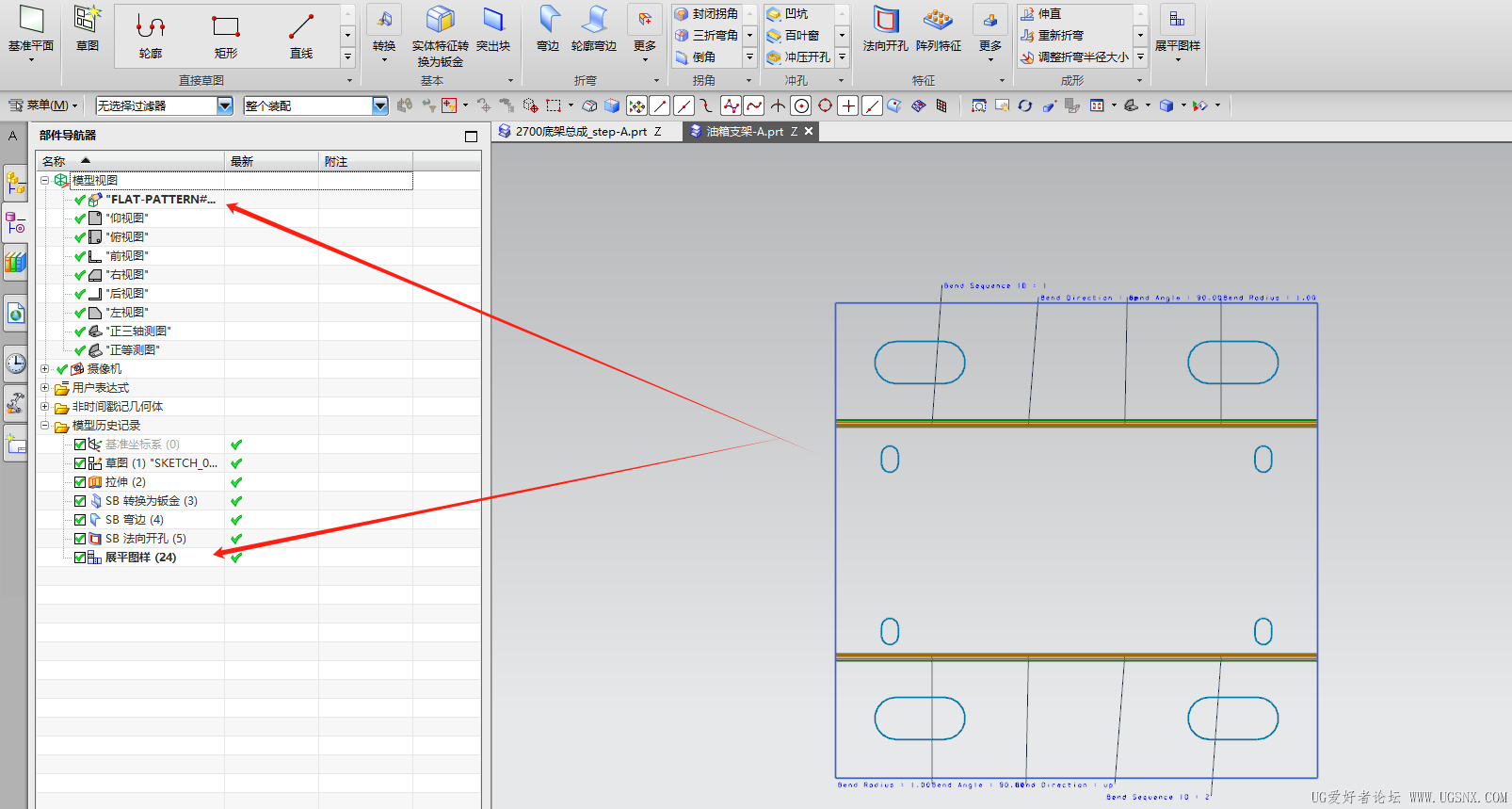The width and height of the screenshot is (1512, 809).
Task: Click the 突出块 (Tab) tool
Action: coord(493,29)
